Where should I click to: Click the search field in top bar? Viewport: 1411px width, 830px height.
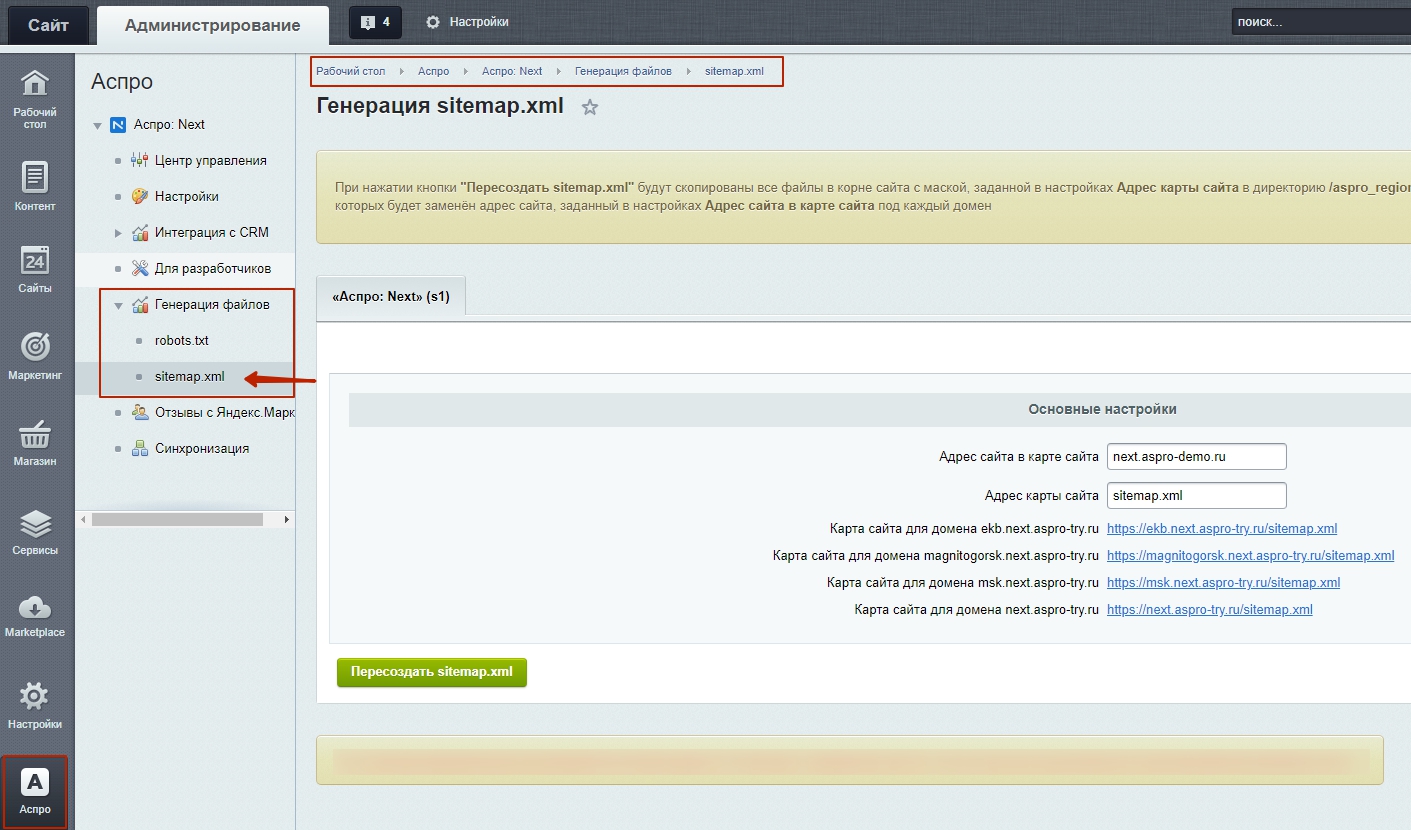[1321, 21]
